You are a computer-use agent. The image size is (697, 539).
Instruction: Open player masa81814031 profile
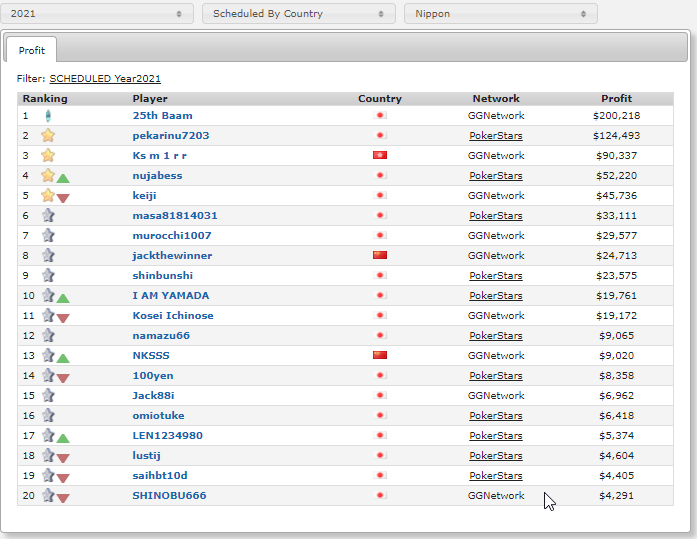(175, 216)
